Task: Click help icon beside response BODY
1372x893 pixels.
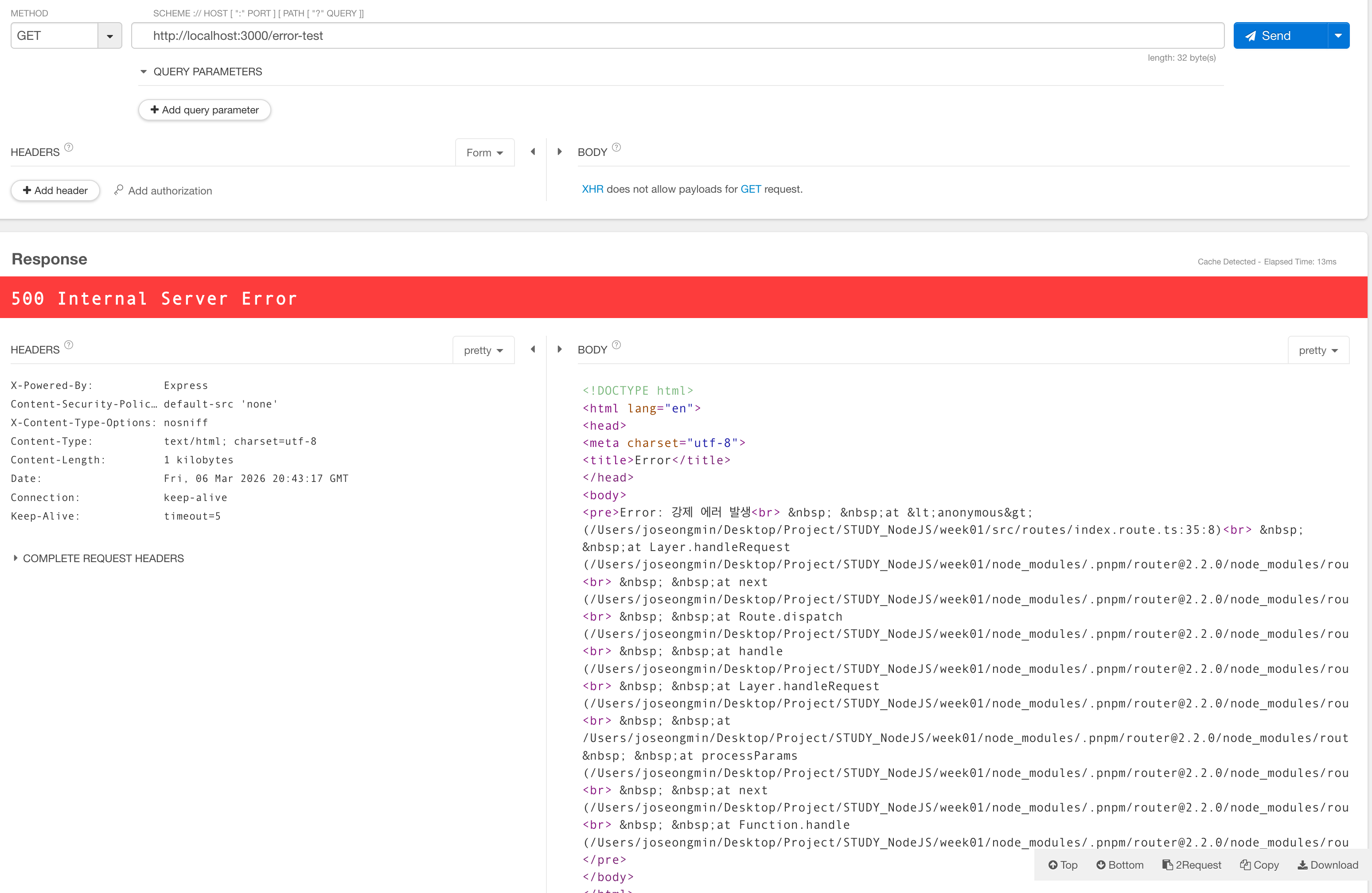Action: [616, 345]
